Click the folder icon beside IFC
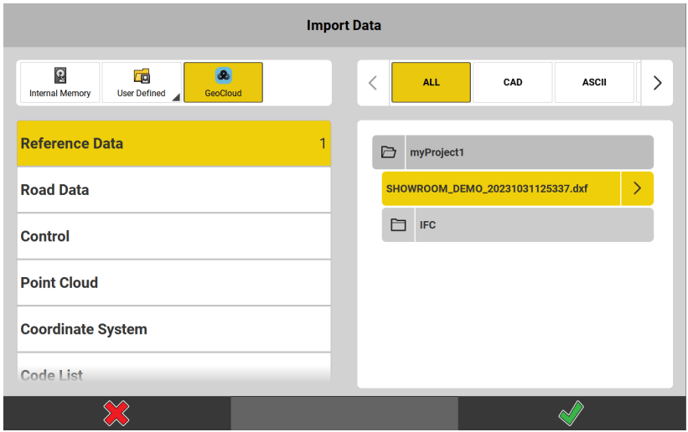Viewport: 688px width, 432px height. (x=398, y=225)
